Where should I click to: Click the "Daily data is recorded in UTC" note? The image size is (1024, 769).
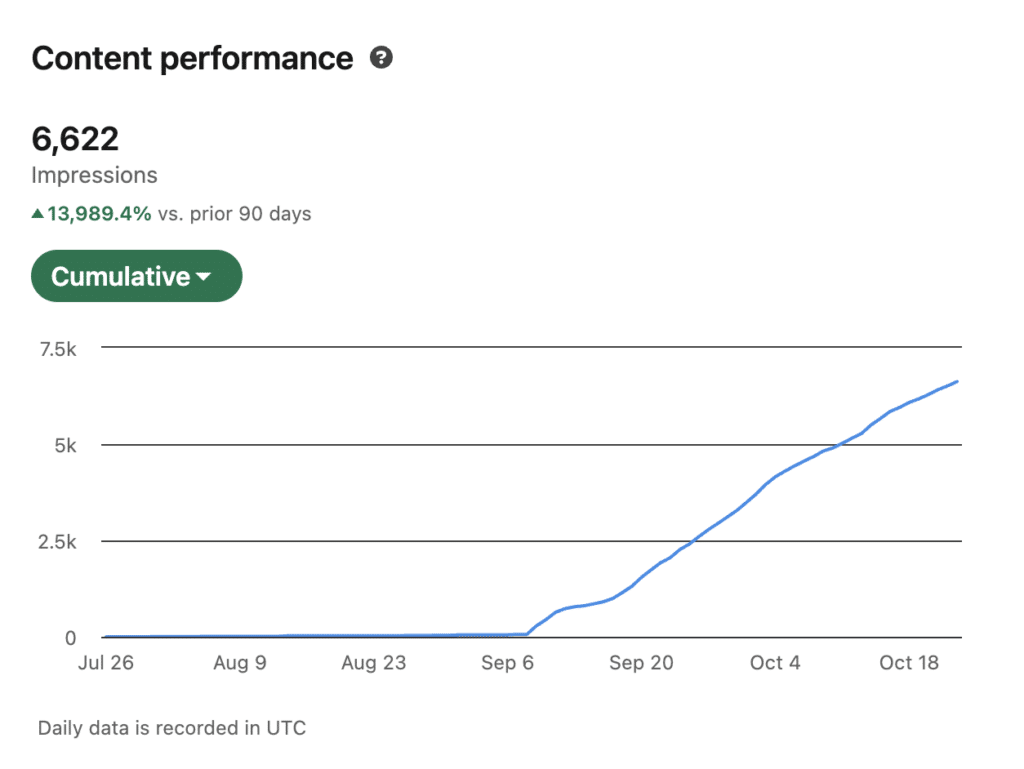[172, 728]
